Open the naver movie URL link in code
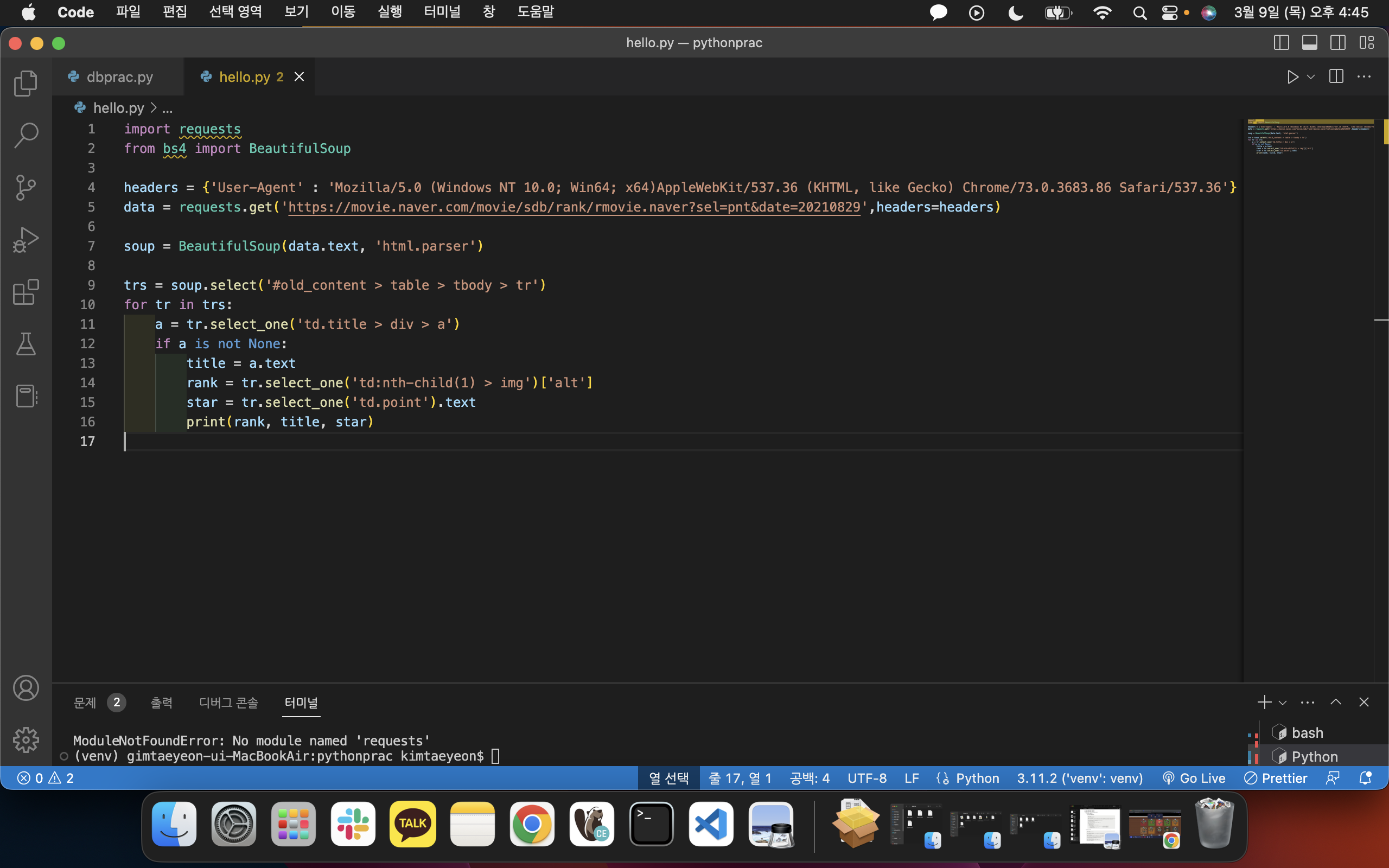Screen dimensions: 1389x868 (574, 207)
